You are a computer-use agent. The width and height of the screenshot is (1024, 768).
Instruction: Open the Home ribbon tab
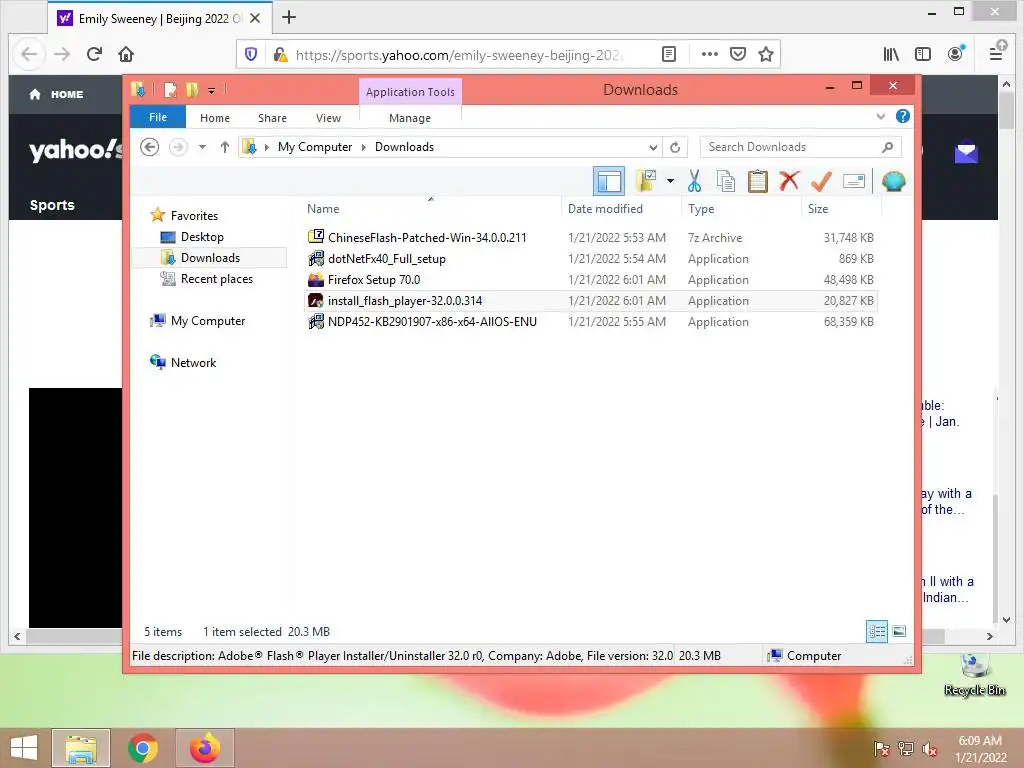click(215, 118)
